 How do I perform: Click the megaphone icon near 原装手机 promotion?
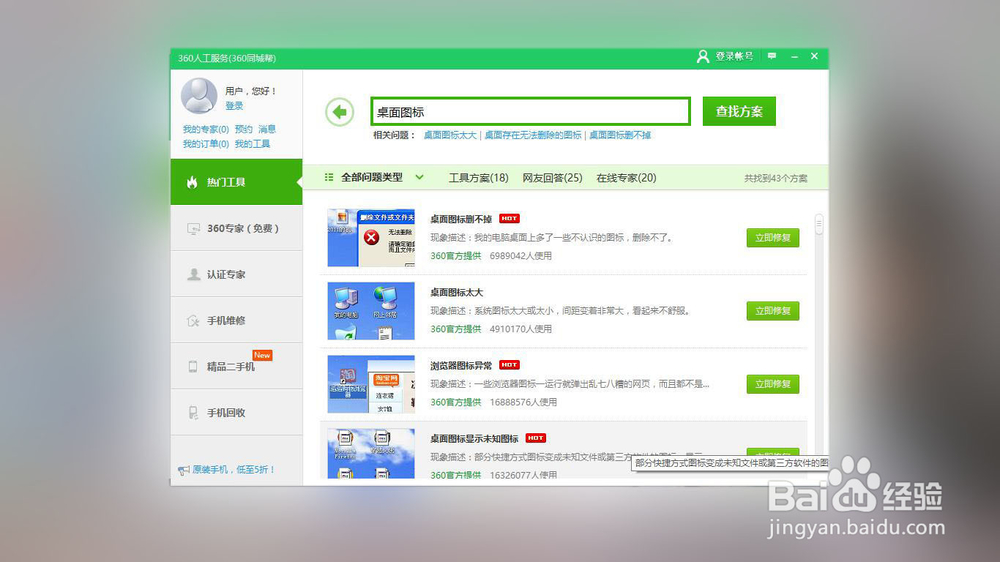[184, 470]
